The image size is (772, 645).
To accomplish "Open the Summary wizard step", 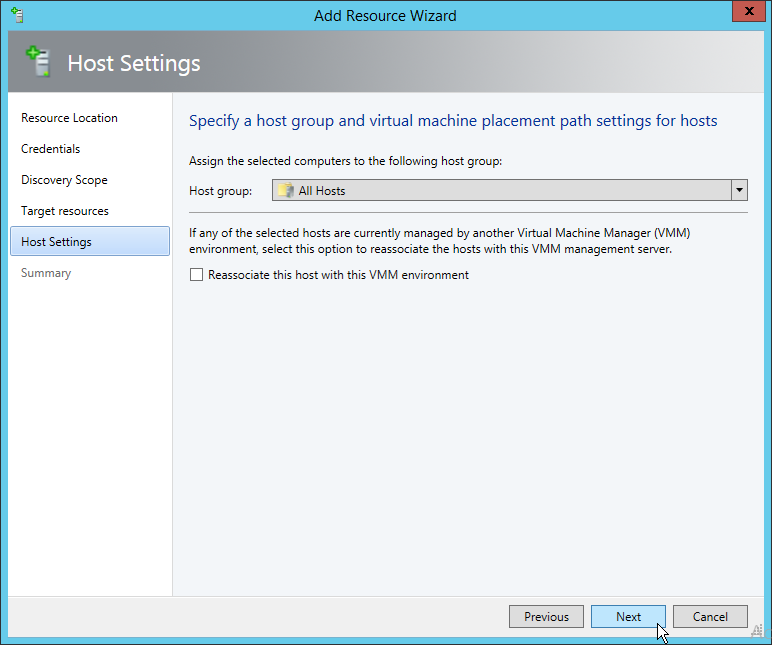I will point(46,273).
